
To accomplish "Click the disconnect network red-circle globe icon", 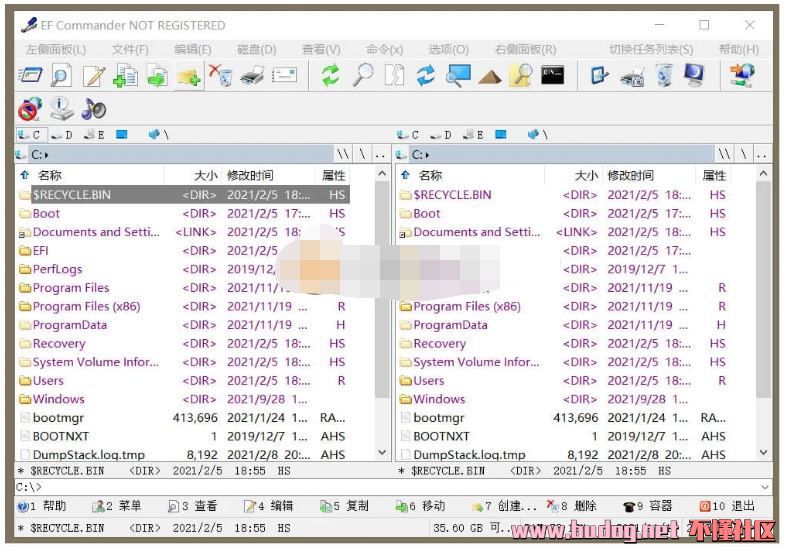I will 30,109.
